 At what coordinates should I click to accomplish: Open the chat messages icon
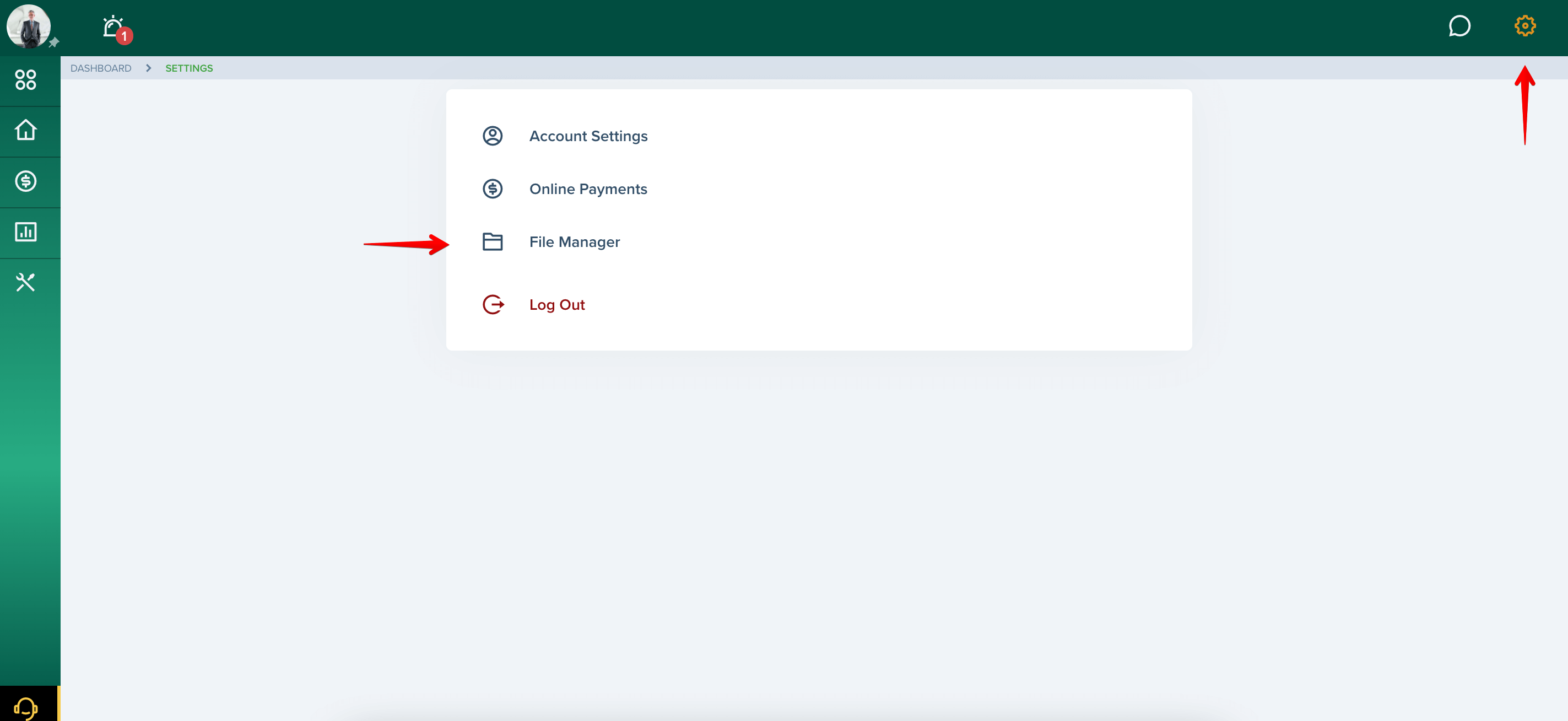coord(1459,26)
